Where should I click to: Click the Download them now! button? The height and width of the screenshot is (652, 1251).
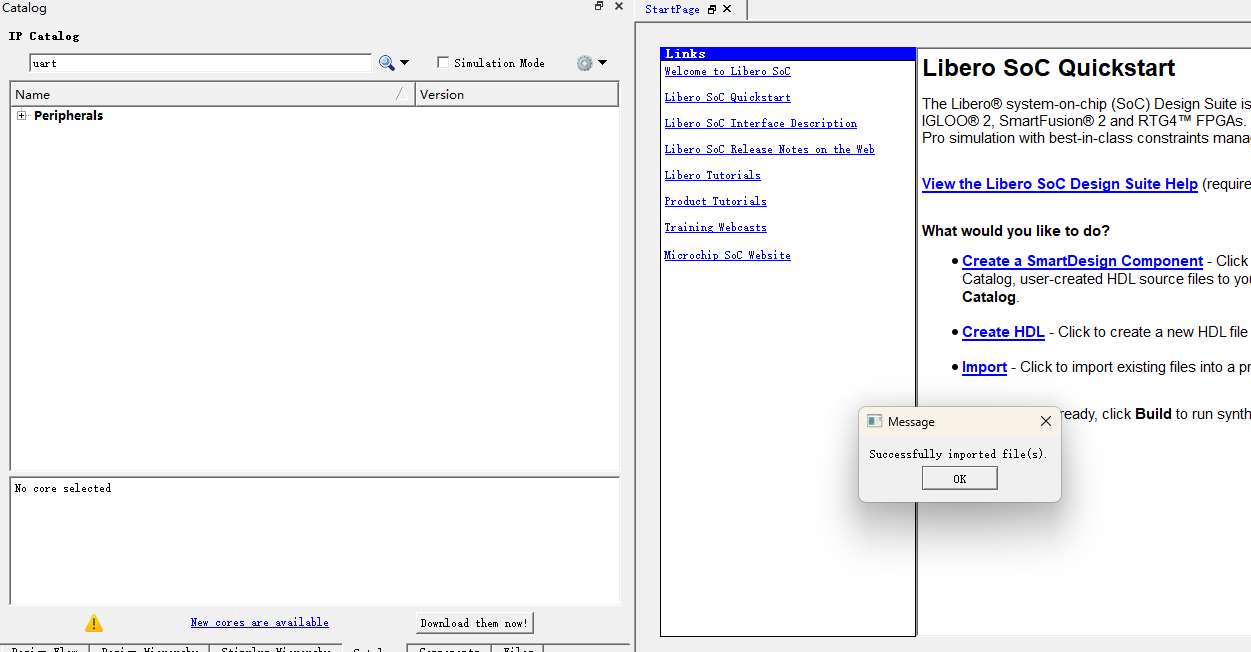point(474,623)
